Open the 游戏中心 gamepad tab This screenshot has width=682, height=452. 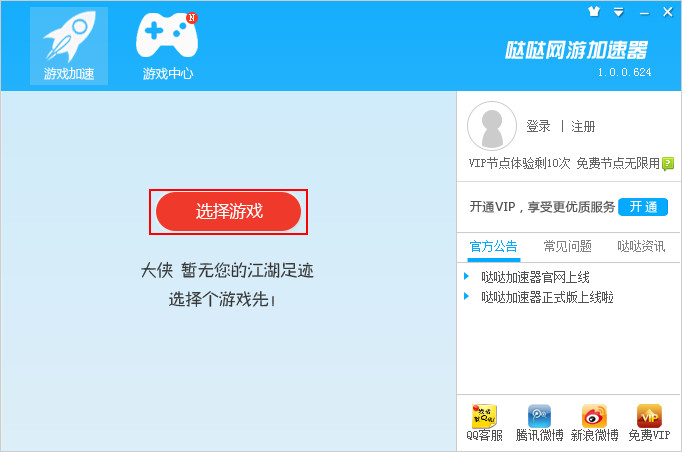pos(167,46)
